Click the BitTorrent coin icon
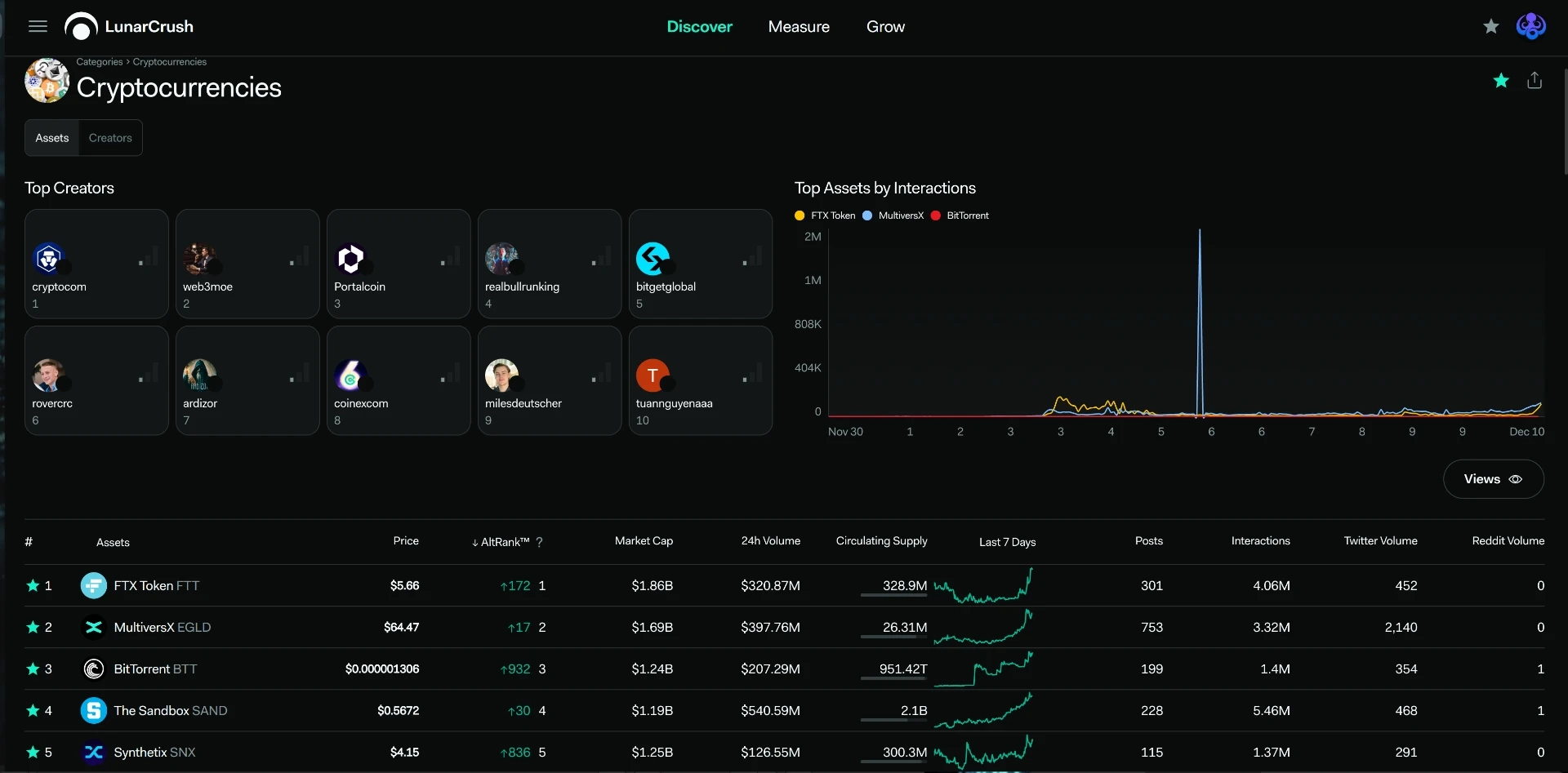This screenshot has width=1568, height=773. pyautogui.click(x=94, y=669)
